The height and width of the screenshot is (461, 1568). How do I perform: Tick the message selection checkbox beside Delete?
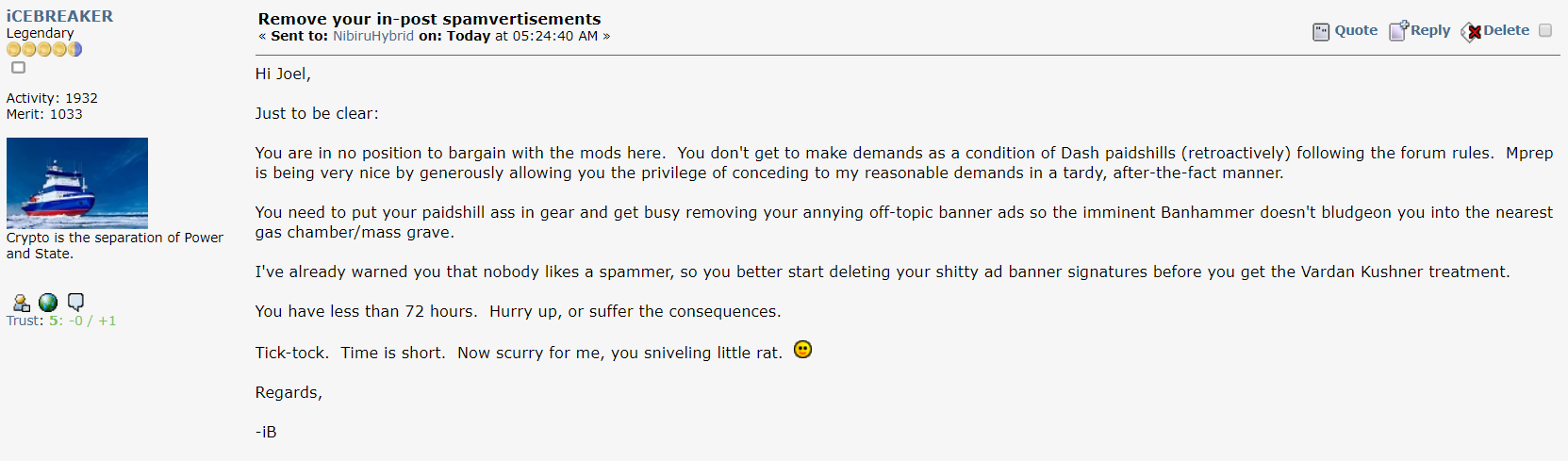click(1545, 30)
